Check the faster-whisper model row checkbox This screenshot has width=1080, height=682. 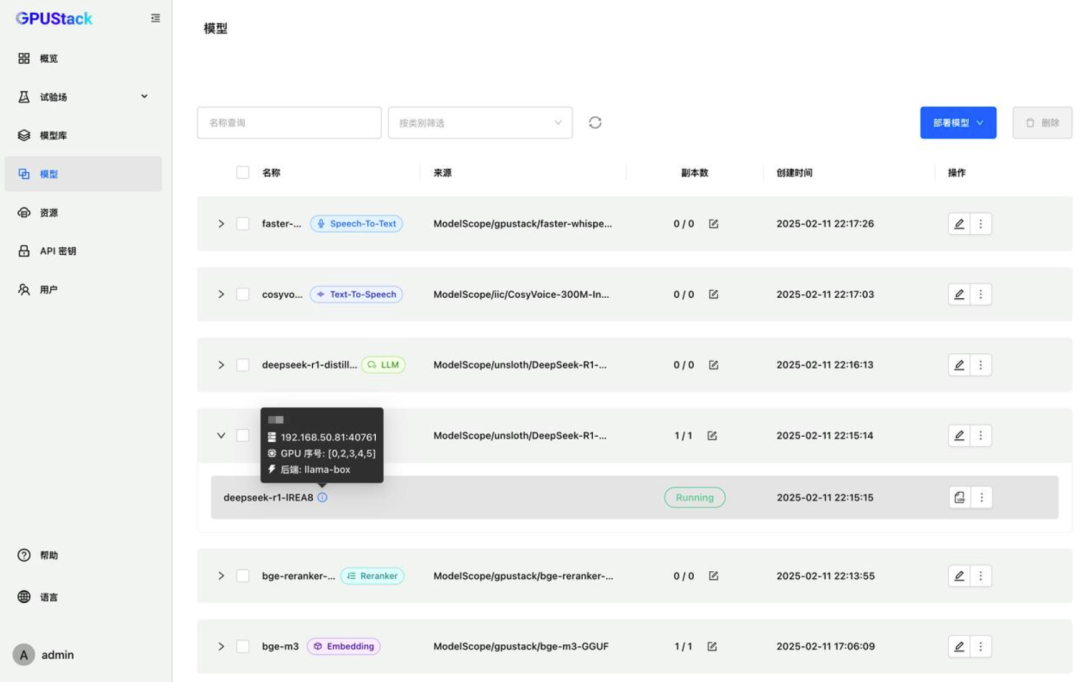[243, 224]
